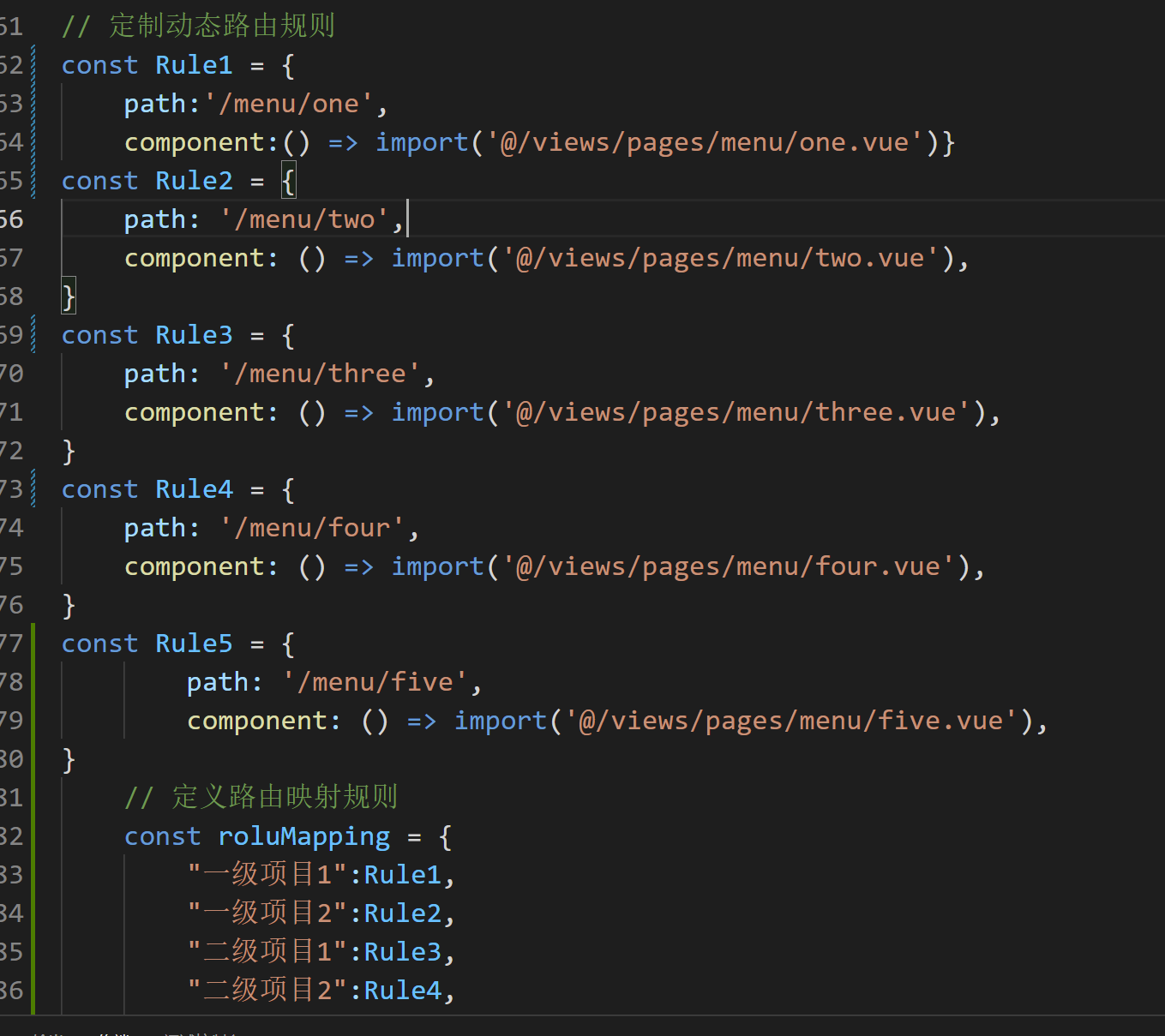This screenshot has width=1165, height=1036.
Task: Click the highlighted opening brace after Rule2
Action: pyautogui.click(x=288, y=181)
